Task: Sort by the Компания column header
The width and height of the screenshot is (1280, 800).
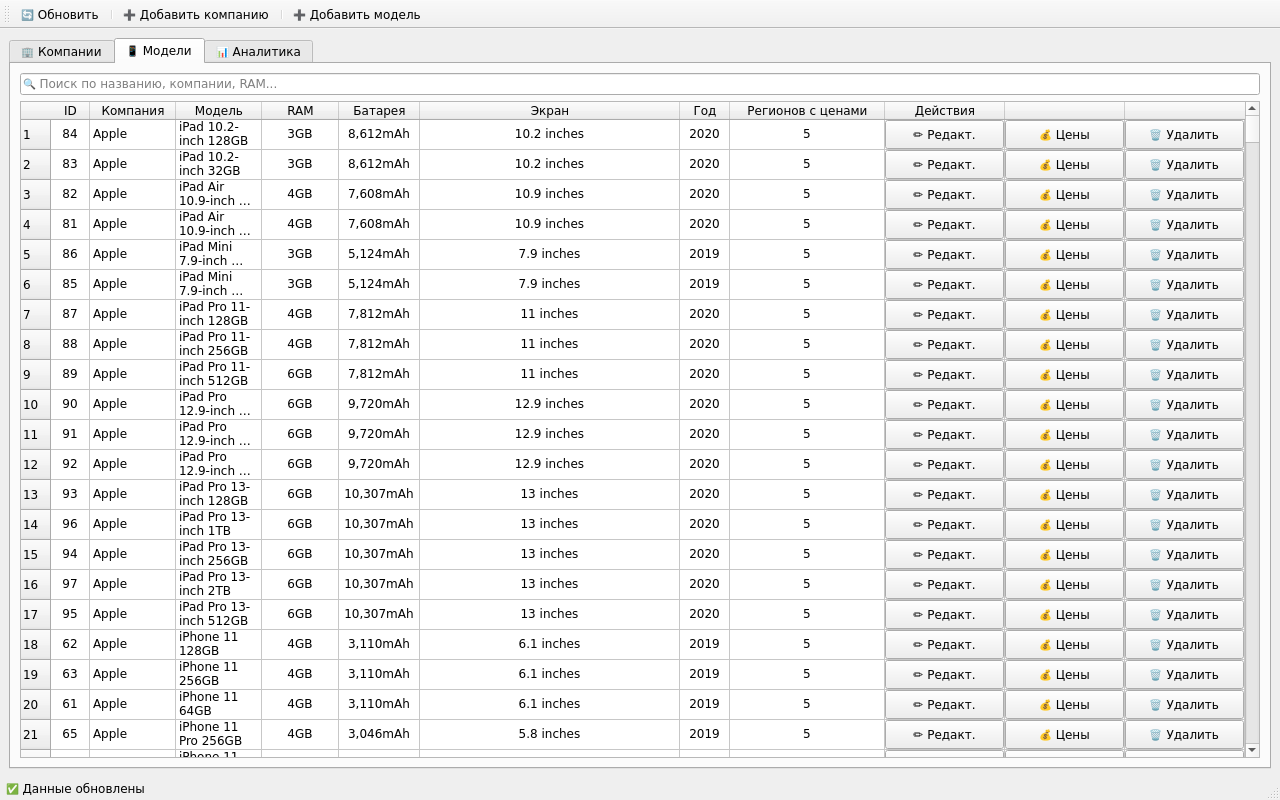Action: pos(133,111)
